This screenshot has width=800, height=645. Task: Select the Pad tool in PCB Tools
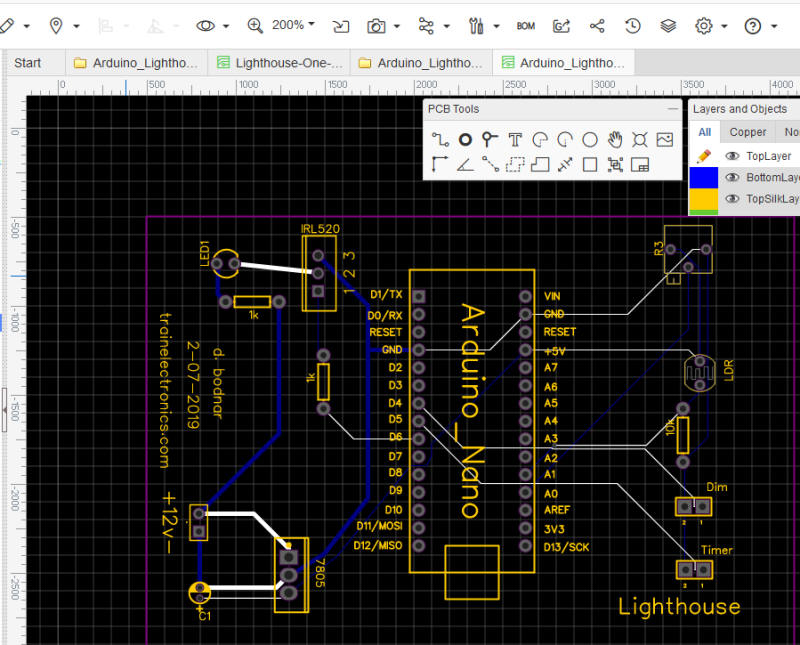pos(465,140)
